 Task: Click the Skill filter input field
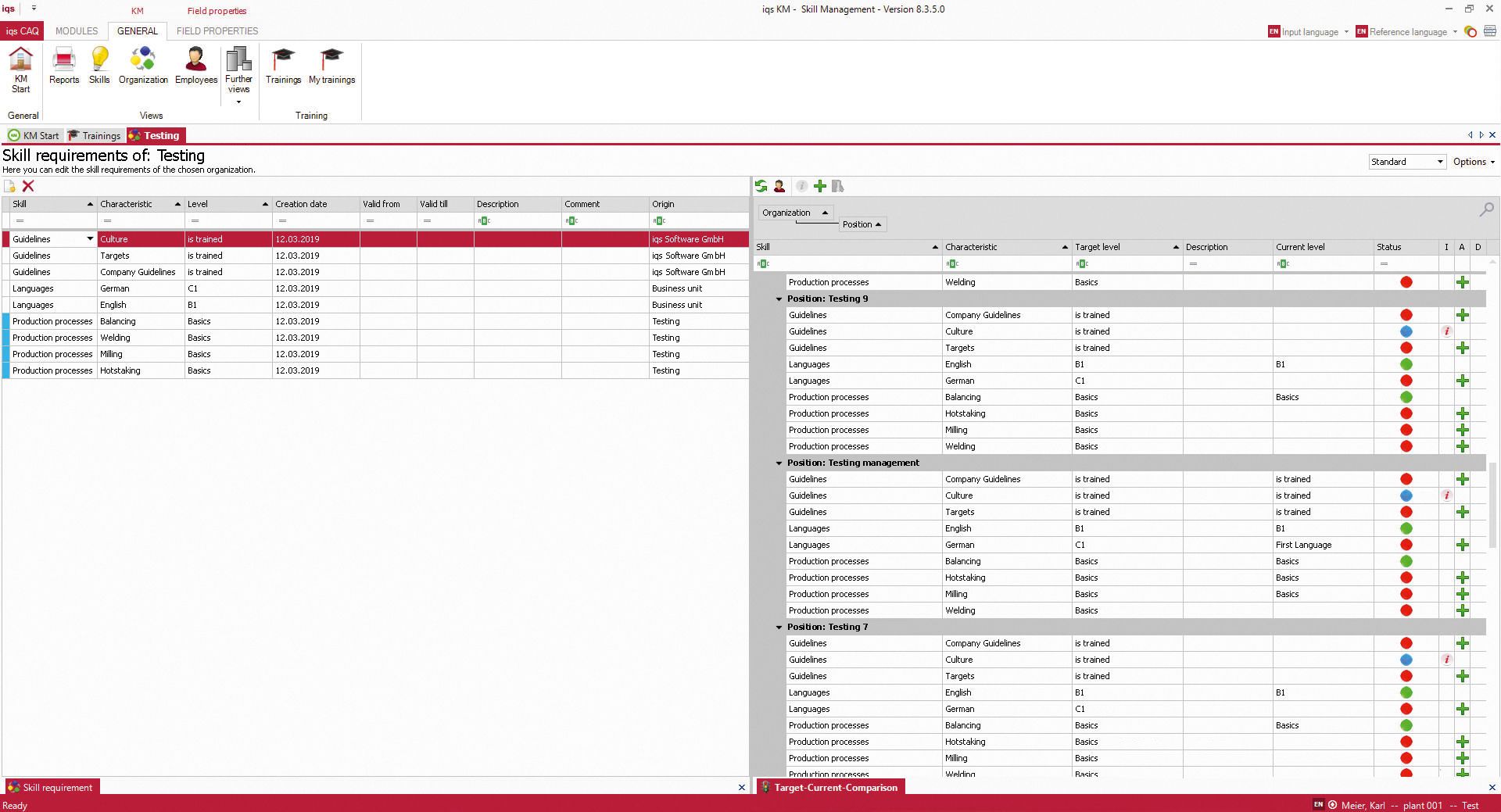point(51,221)
